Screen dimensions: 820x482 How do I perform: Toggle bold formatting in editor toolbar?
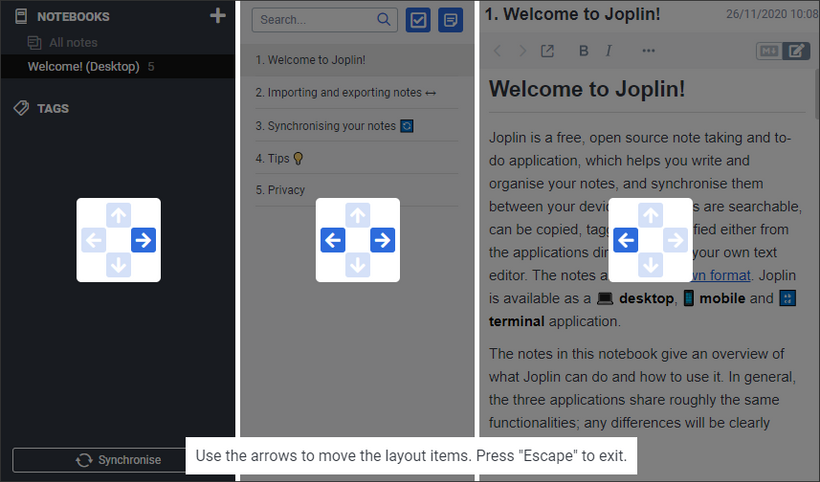(584, 51)
